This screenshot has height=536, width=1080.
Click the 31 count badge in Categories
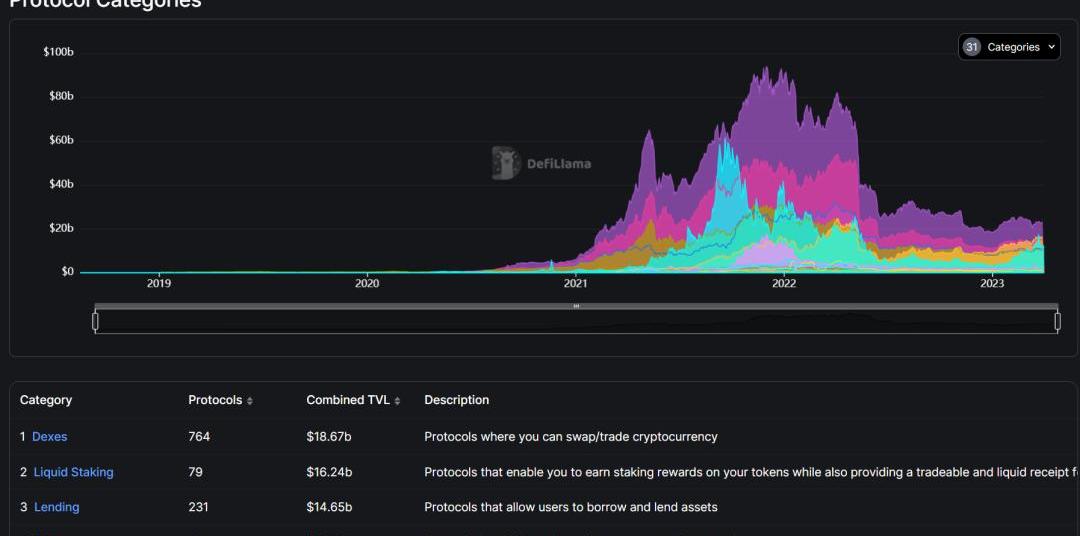(971, 47)
